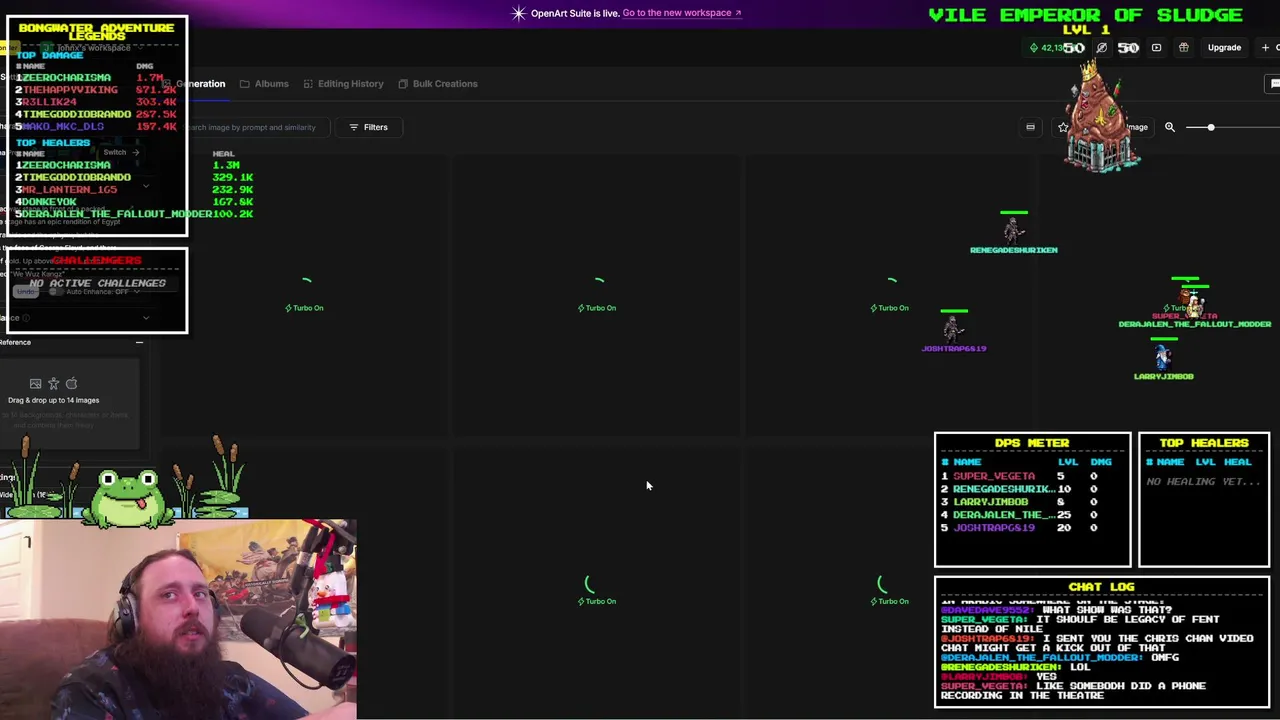
Task: Open the Filters button
Action: click(x=368, y=127)
